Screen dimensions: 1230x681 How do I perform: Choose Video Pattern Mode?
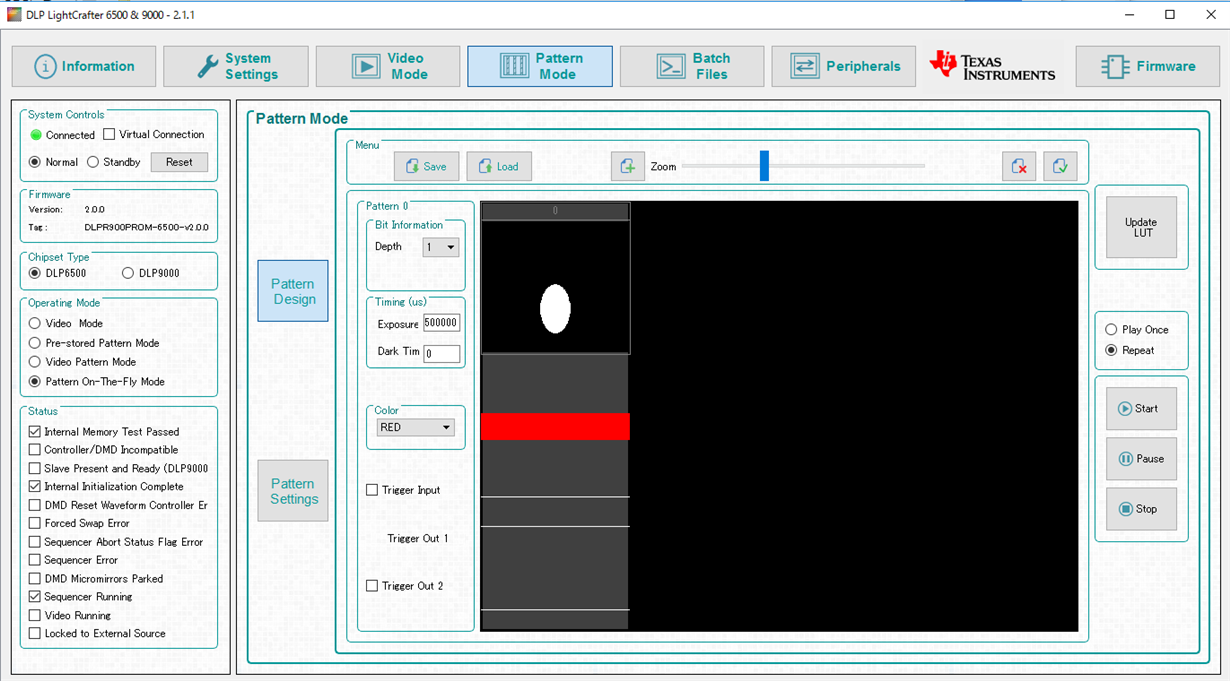point(35,362)
